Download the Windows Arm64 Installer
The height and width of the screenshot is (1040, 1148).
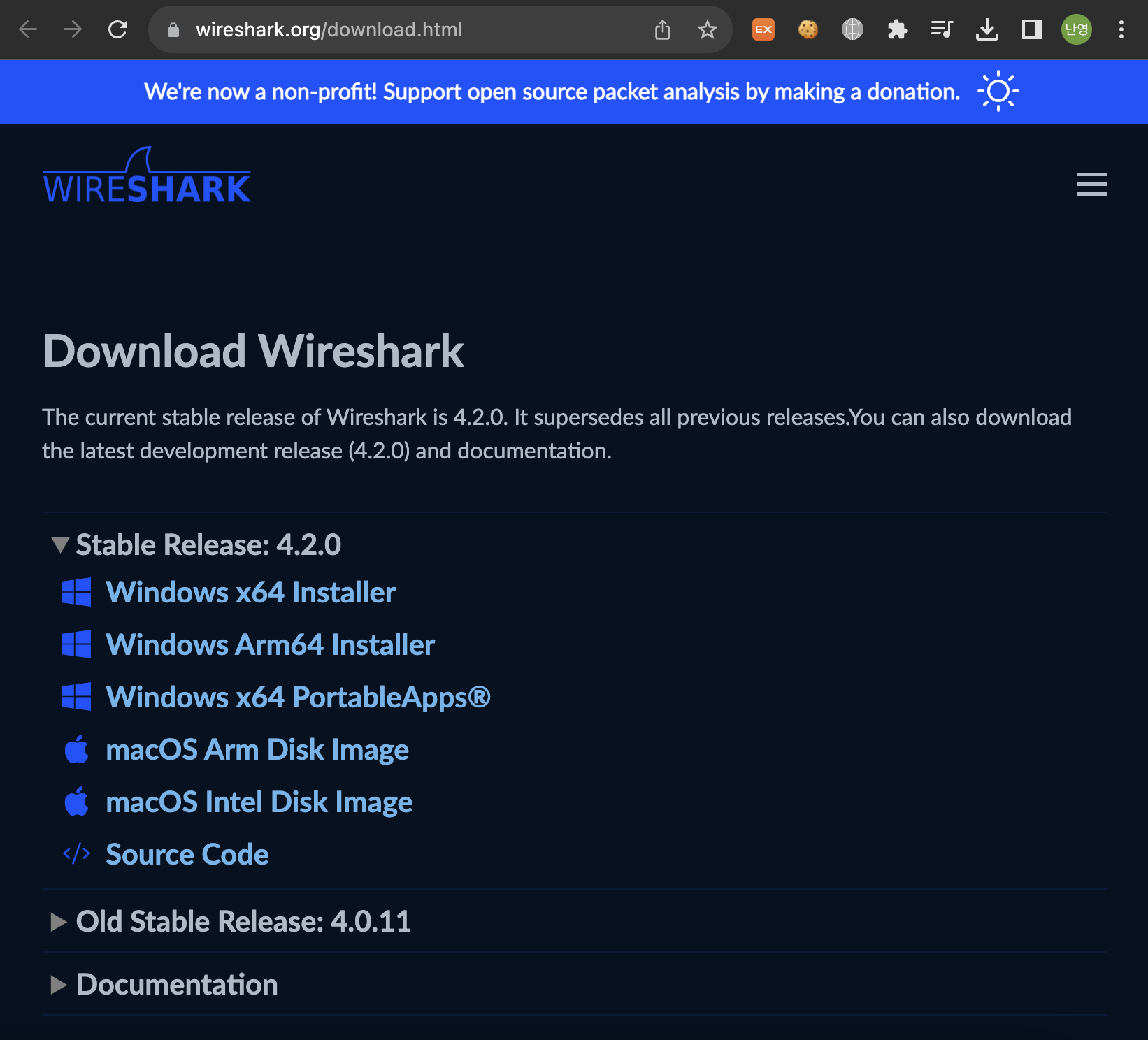(270, 644)
